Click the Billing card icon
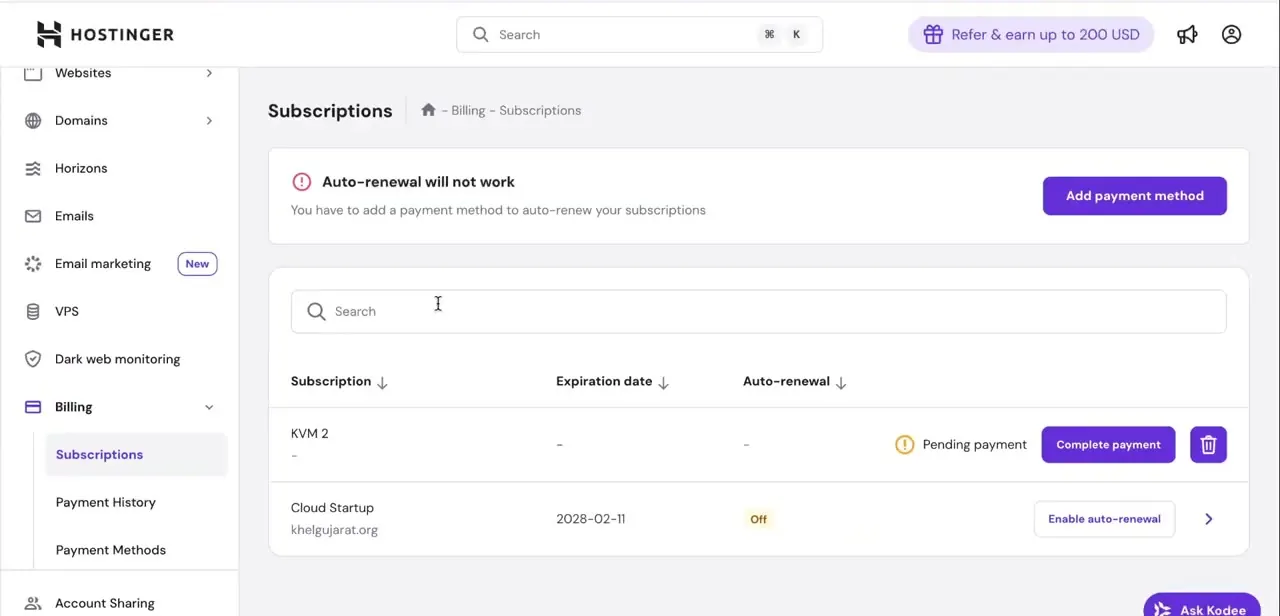Image resolution: width=1280 pixels, height=616 pixels. click(33, 407)
